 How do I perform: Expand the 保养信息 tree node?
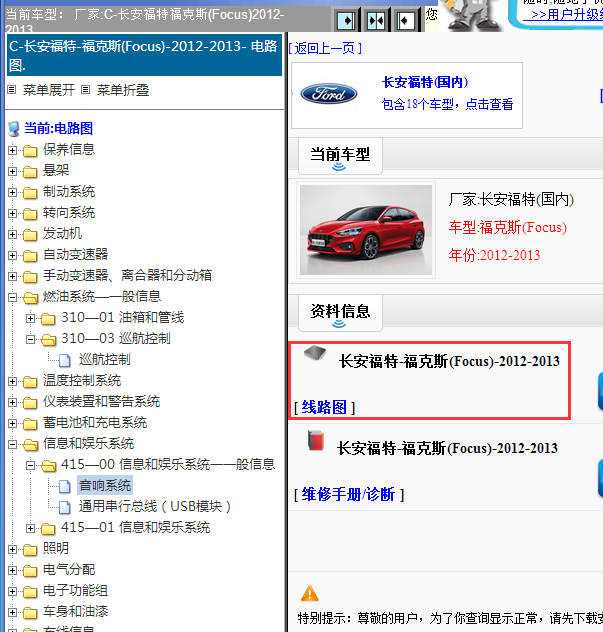[12, 150]
